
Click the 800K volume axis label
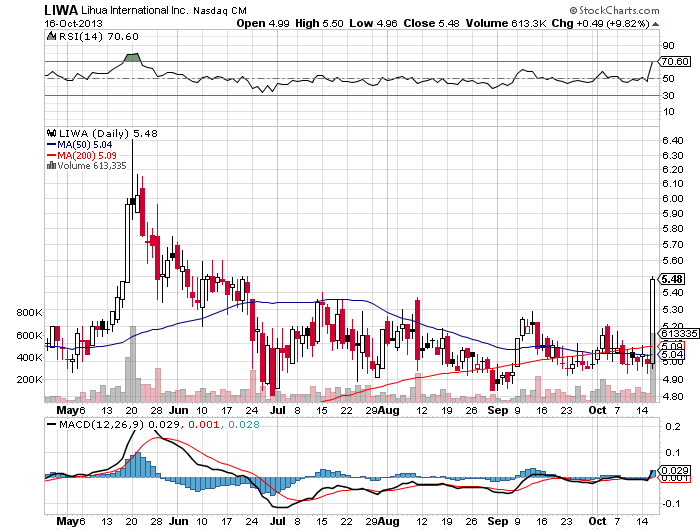point(29,312)
